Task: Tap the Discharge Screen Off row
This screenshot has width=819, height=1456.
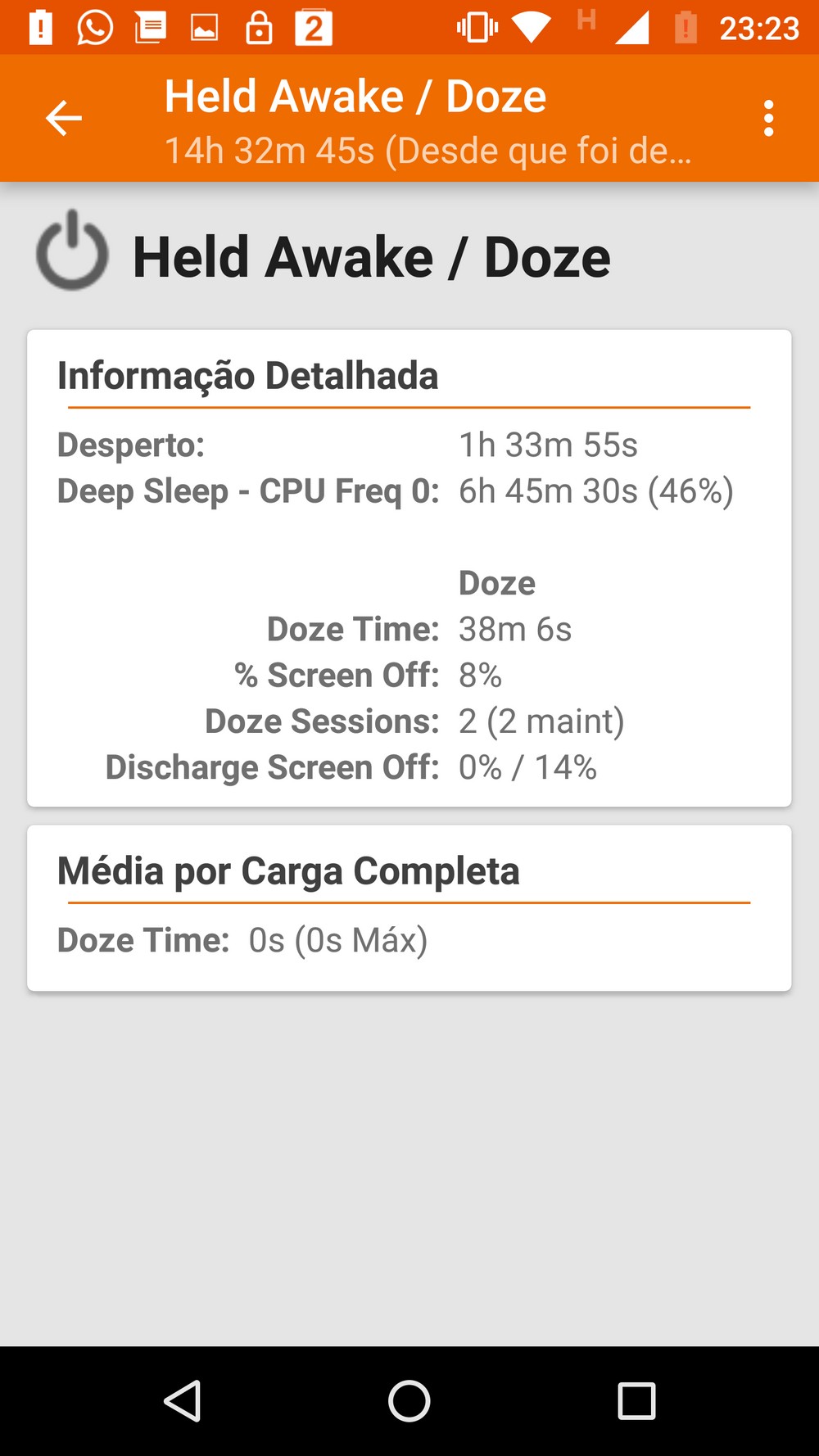Action: tap(351, 767)
